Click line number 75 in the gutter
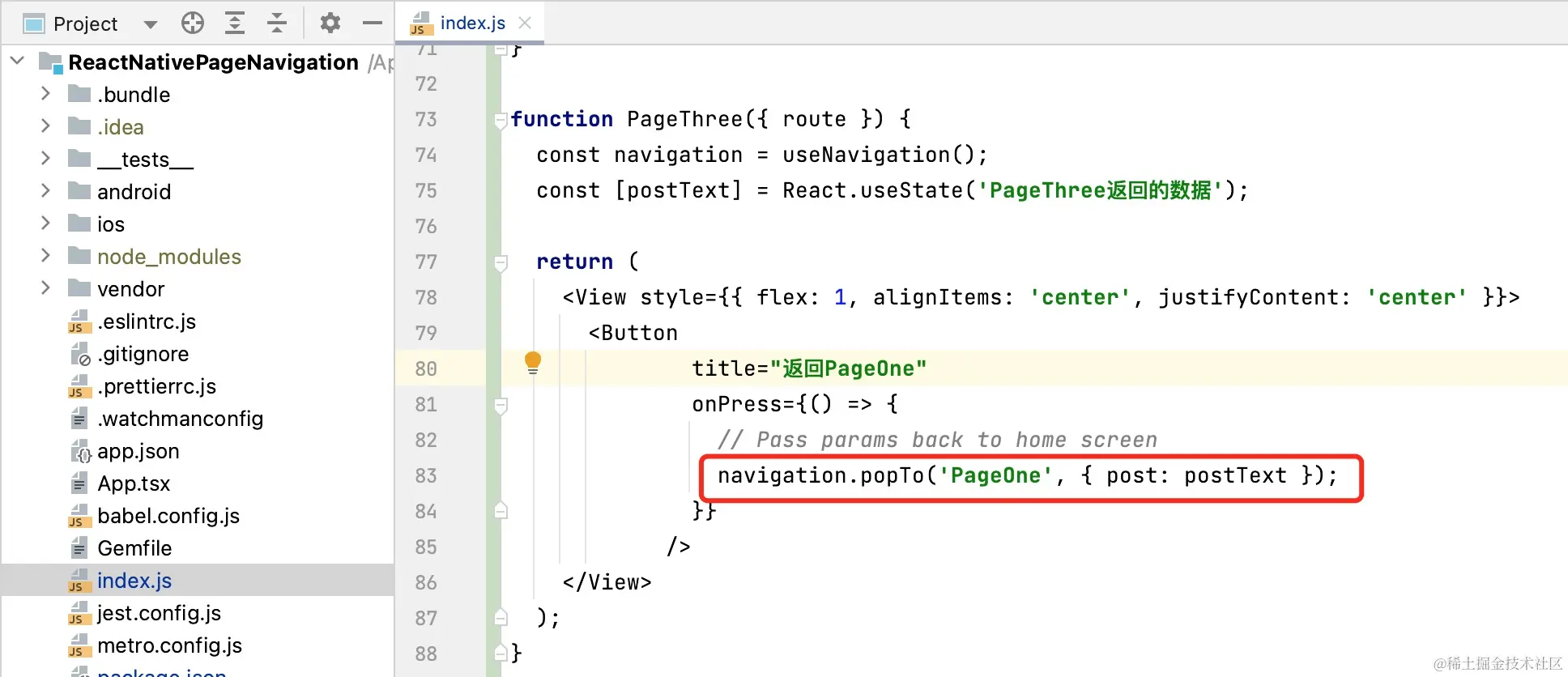Viewport: 1568px width, 677px height. 426,190
